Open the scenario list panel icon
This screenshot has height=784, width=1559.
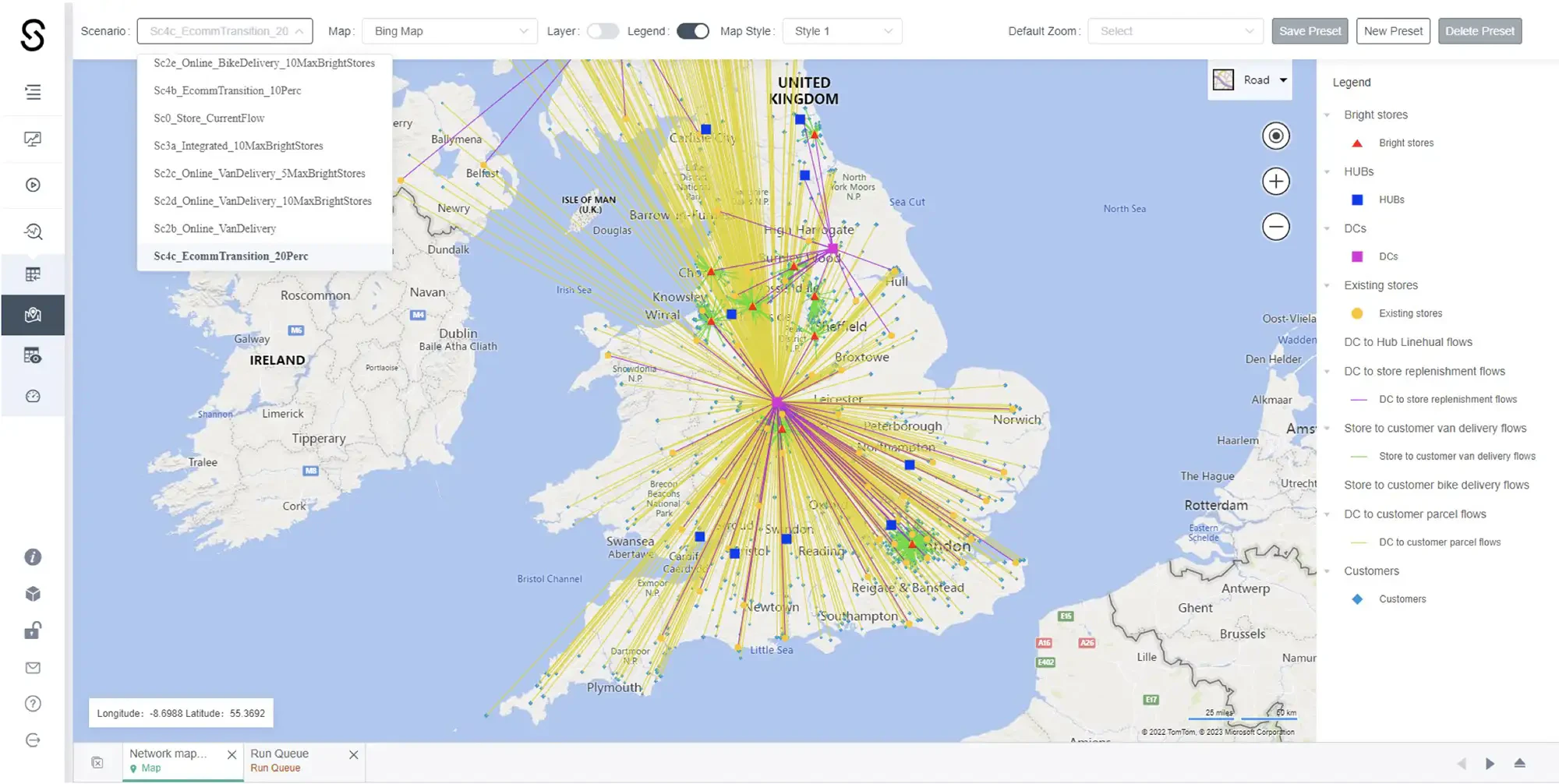tap(33, 91)
